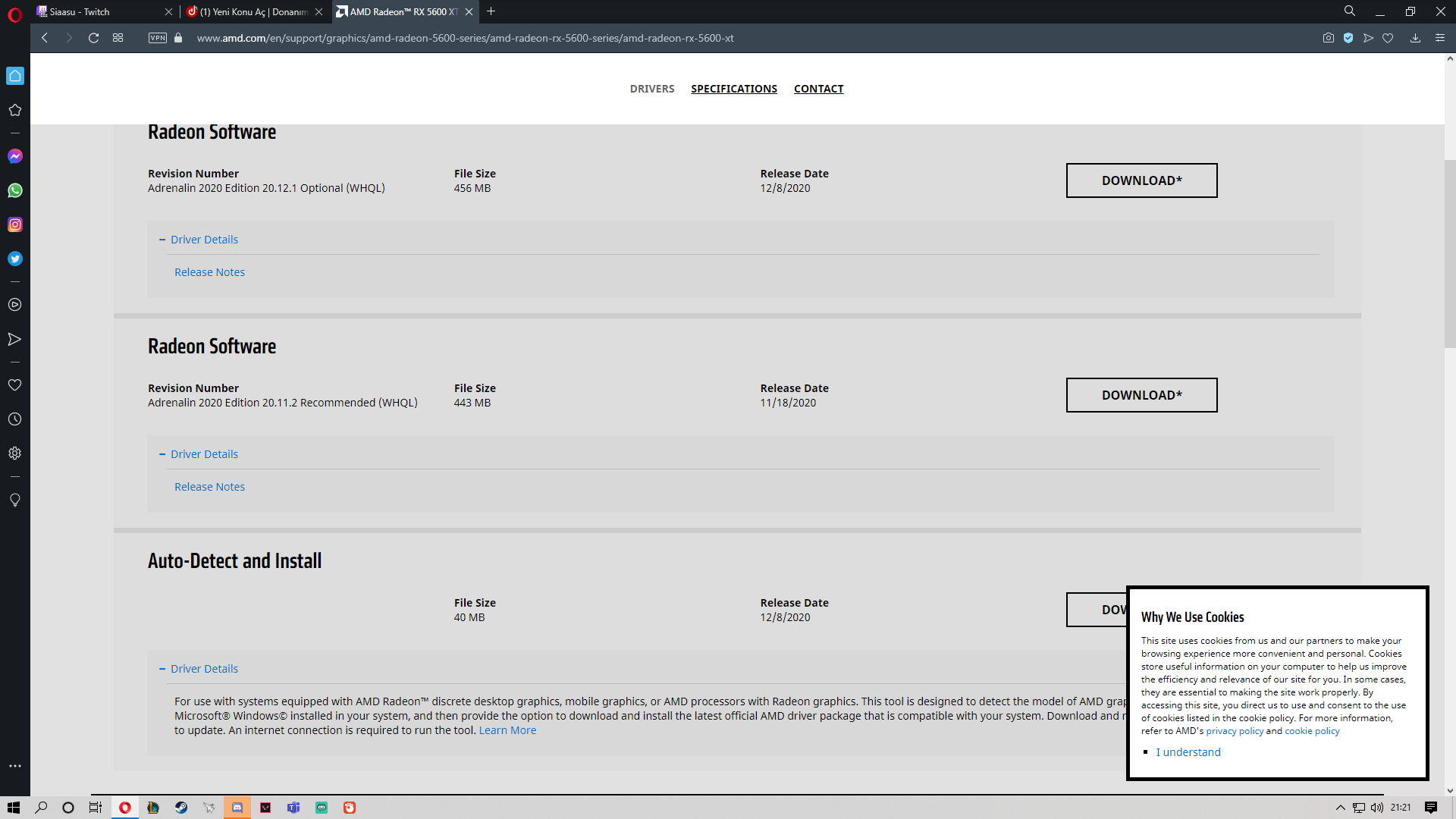
Task: Open the Windows Start menu
Action: (14, 808)
